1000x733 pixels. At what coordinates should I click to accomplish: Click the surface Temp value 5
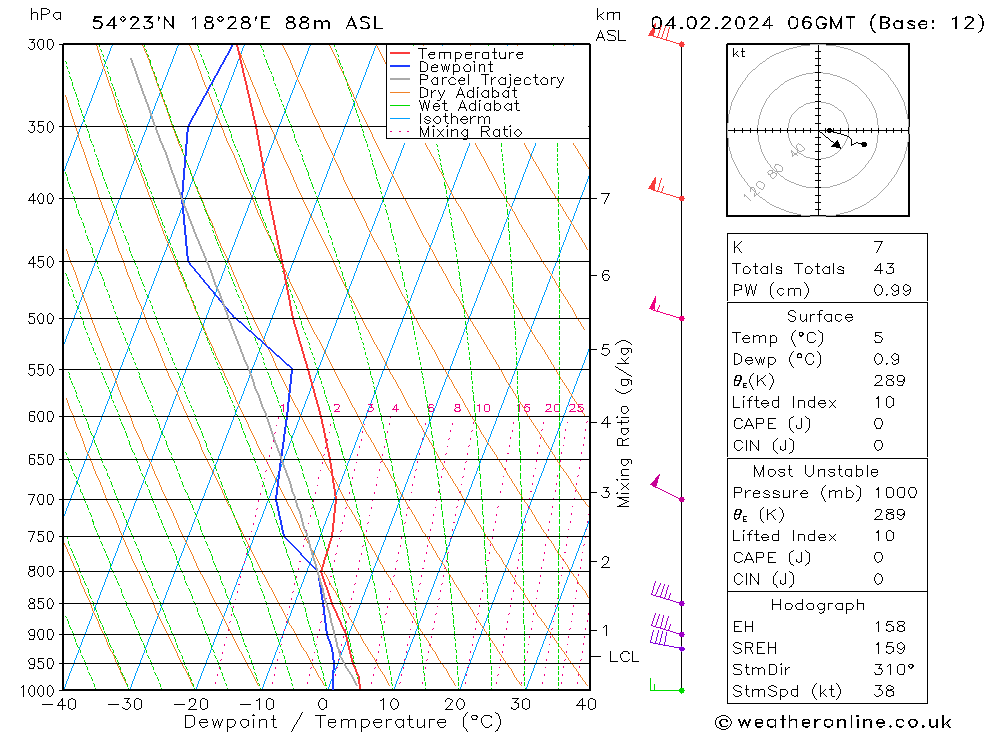click(878, 337)
